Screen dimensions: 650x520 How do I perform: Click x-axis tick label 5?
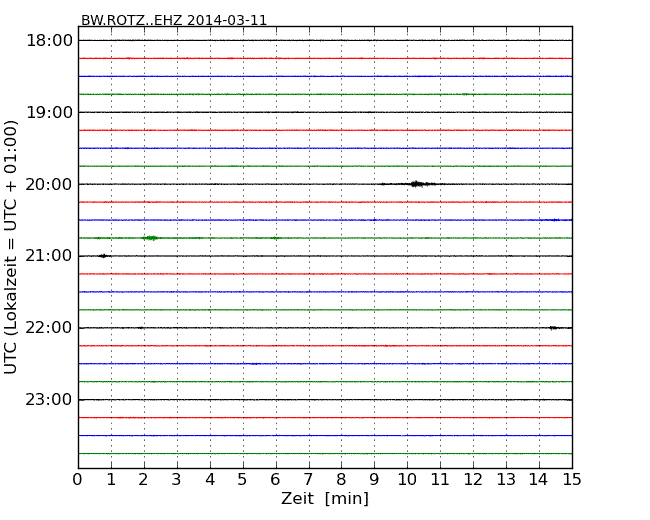pyautogui.click(x=243, y=480)
